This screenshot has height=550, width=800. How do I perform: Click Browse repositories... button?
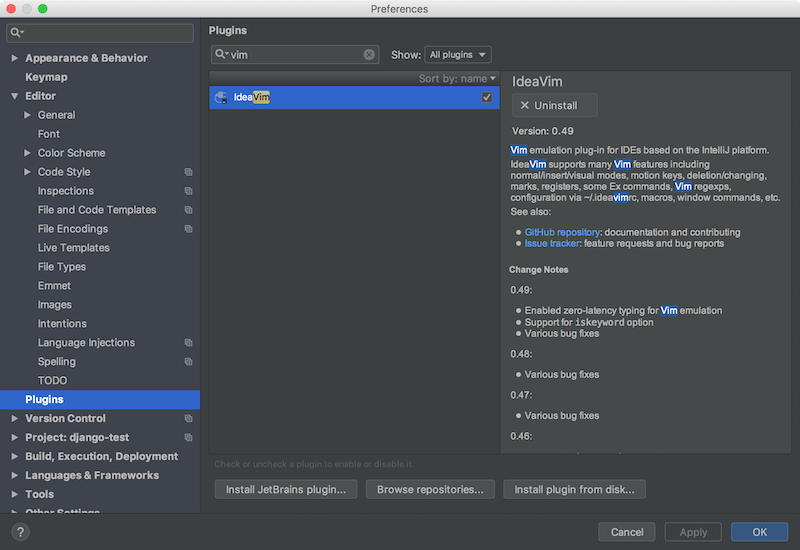[x=430, y=490]
